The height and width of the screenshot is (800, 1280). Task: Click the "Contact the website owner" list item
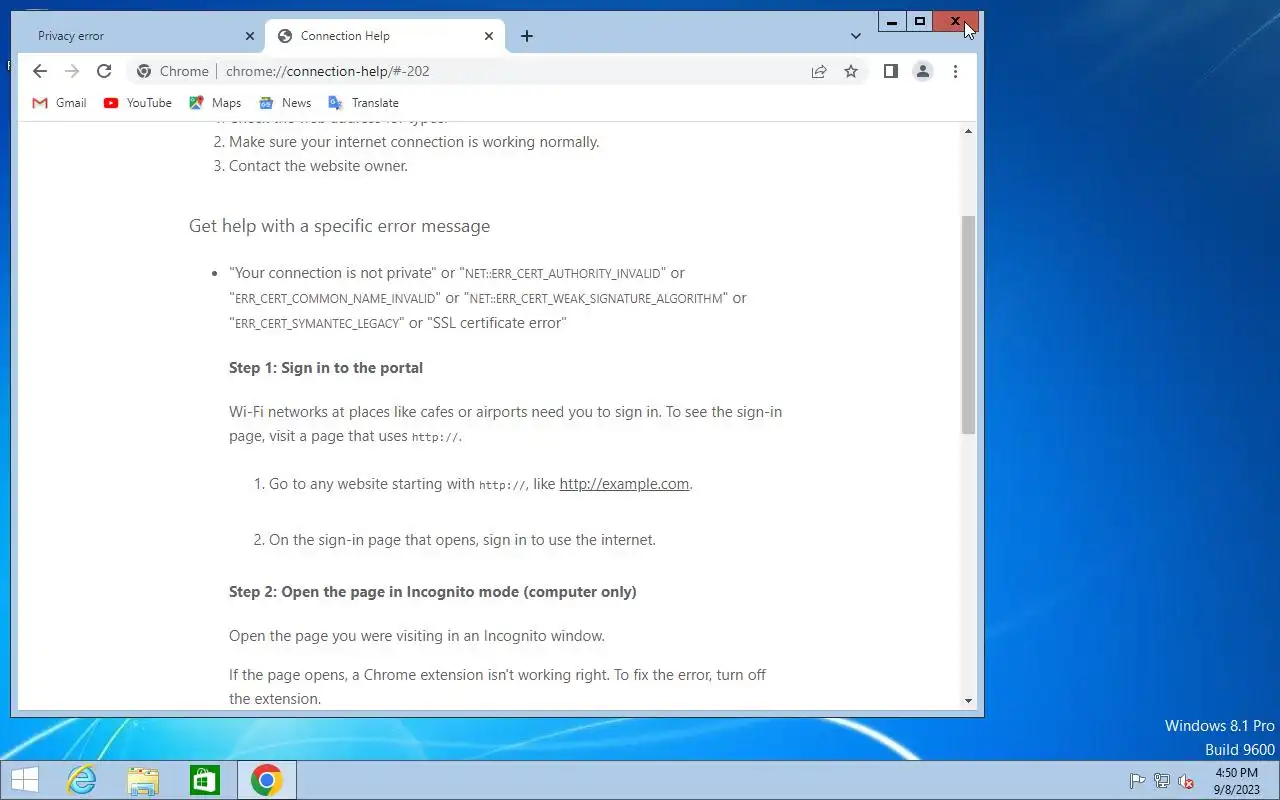click(x=318, y=166)
